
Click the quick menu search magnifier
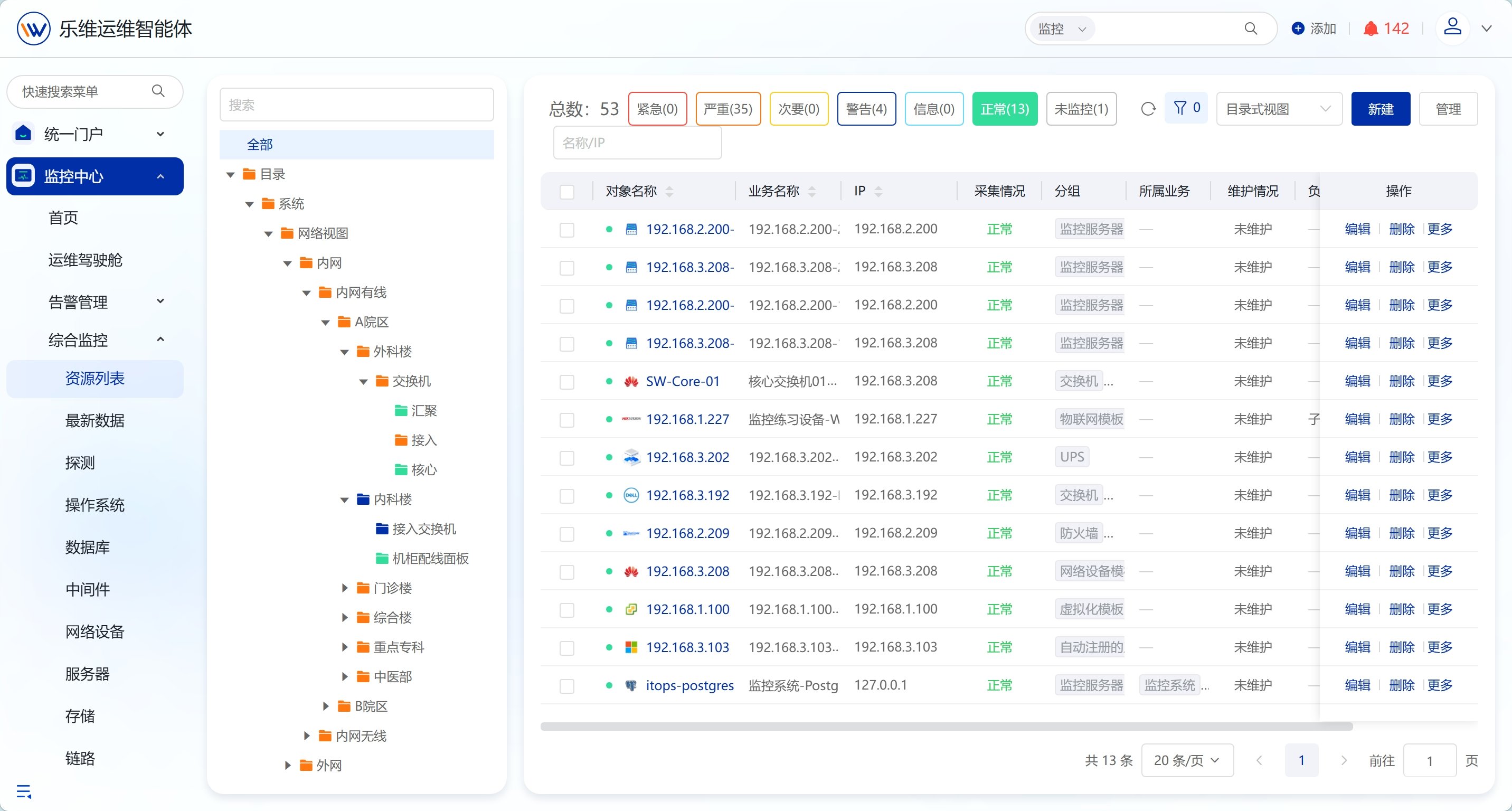tap(158, 91)
